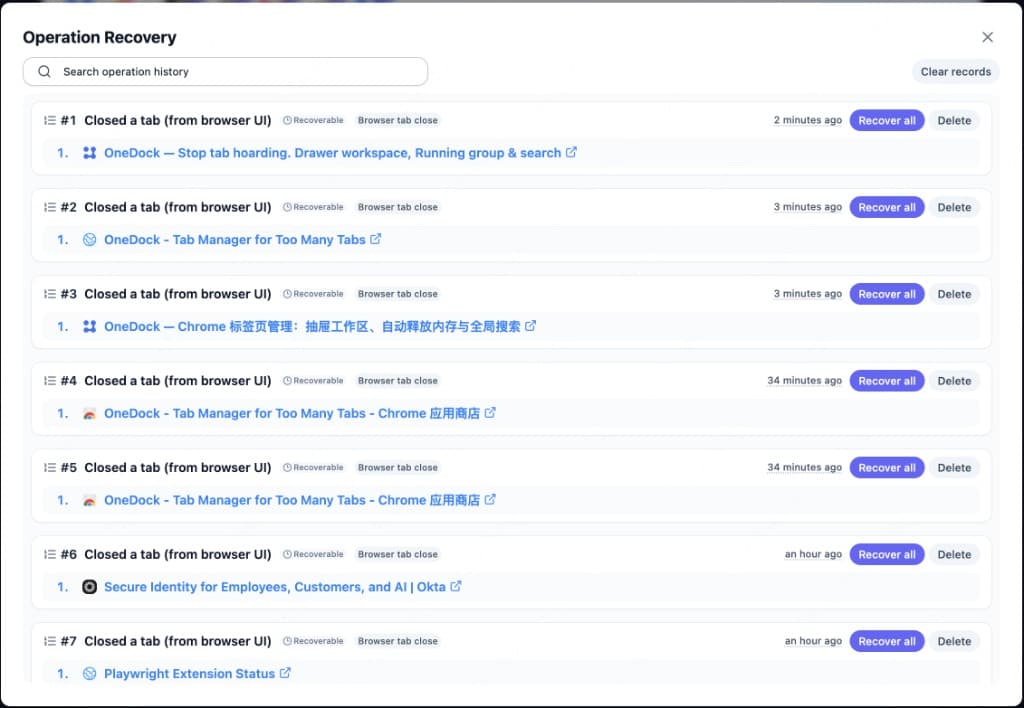Click the list icon beside record #1
Viewport: 1024px width, 708px height.
coord(50,120)
